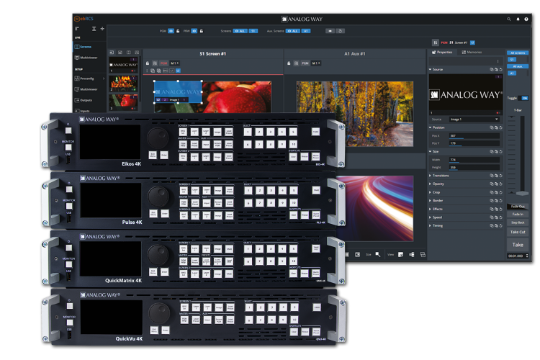Collapse the Size section

click(430, 152)
